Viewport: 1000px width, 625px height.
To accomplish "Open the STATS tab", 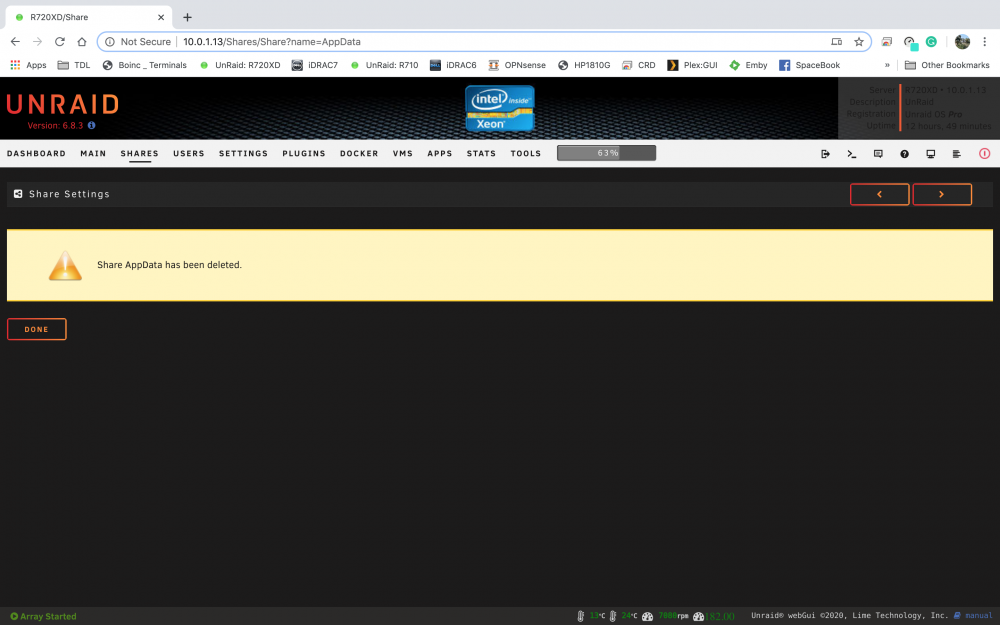I will coord(481,153).
